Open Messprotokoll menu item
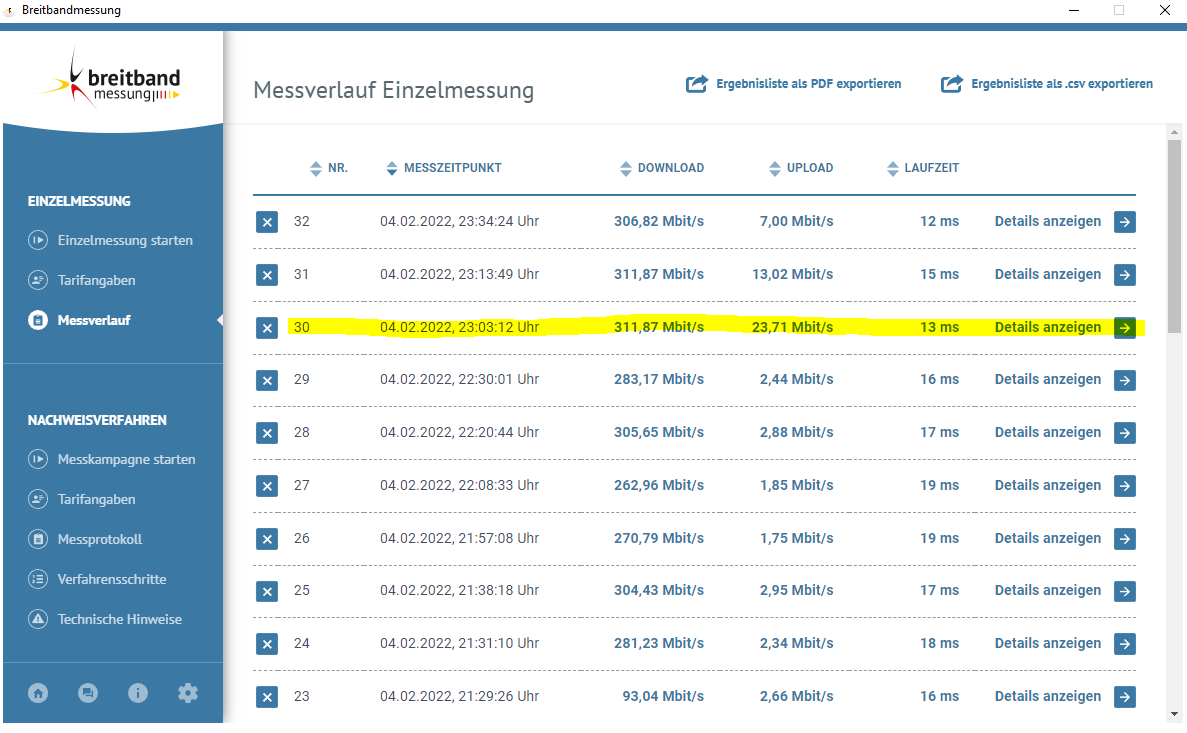 (x=85, y=539)
